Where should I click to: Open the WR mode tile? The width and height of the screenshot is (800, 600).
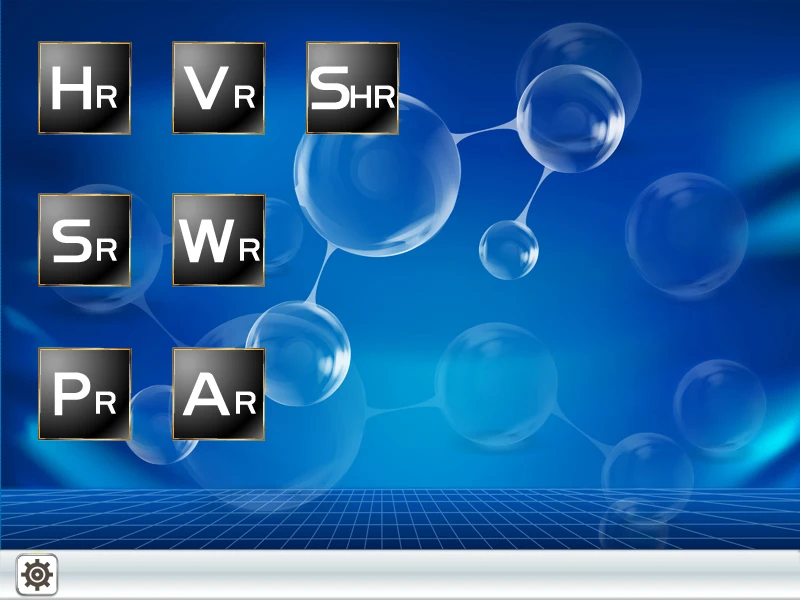pos(219,240)
